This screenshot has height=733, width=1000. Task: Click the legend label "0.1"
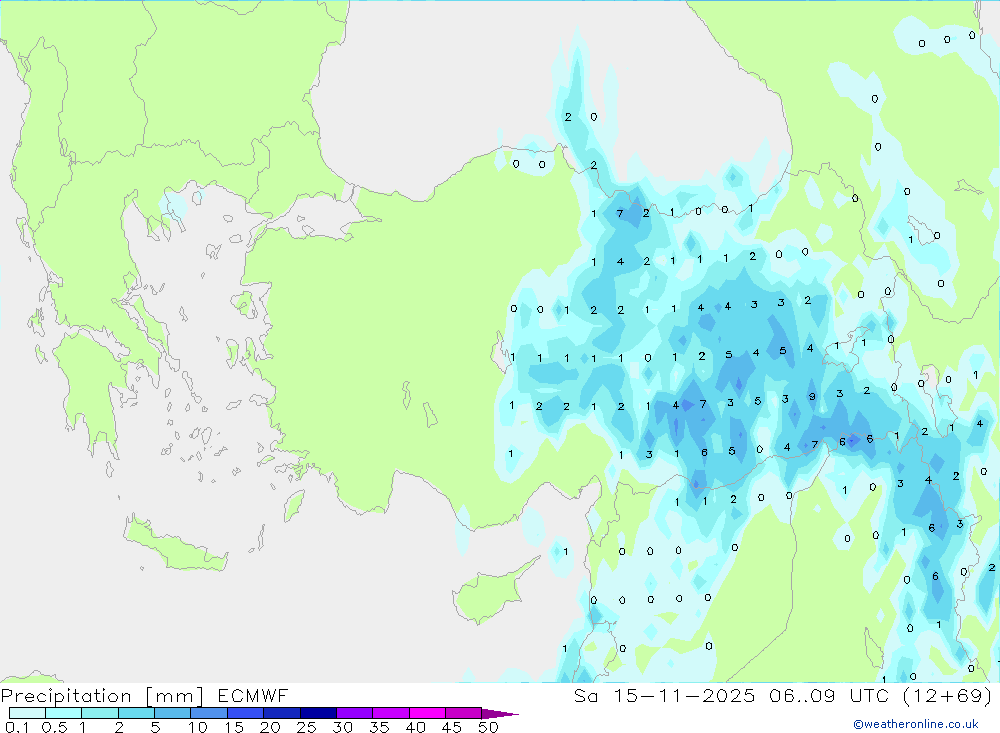tap(17, 727)
